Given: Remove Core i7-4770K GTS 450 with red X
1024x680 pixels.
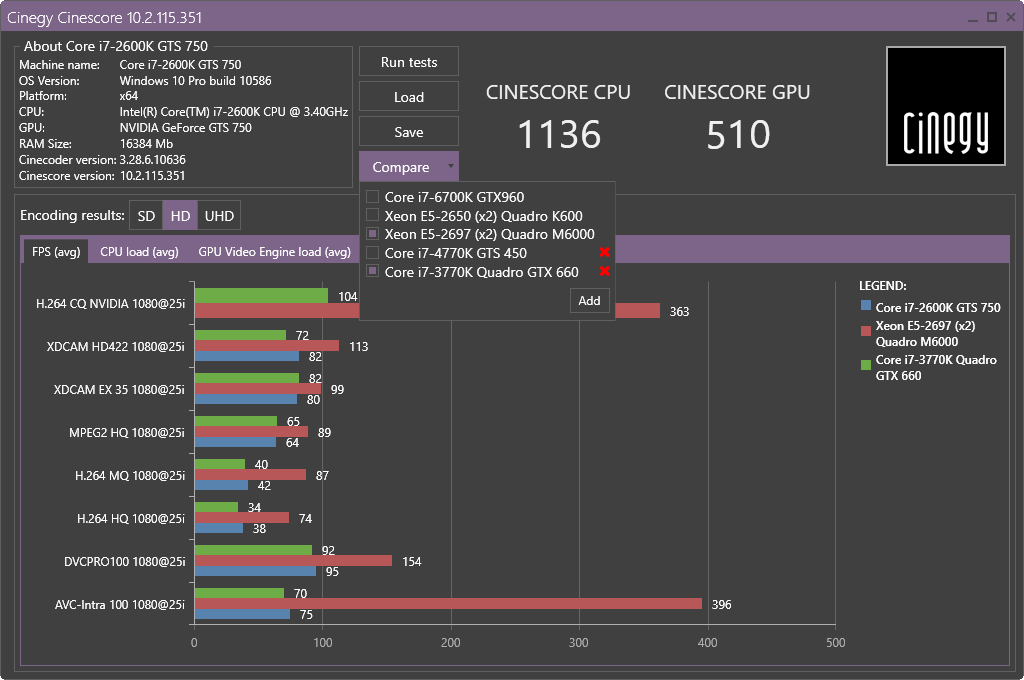Looking at the screenshot, I should coord(605,252).
